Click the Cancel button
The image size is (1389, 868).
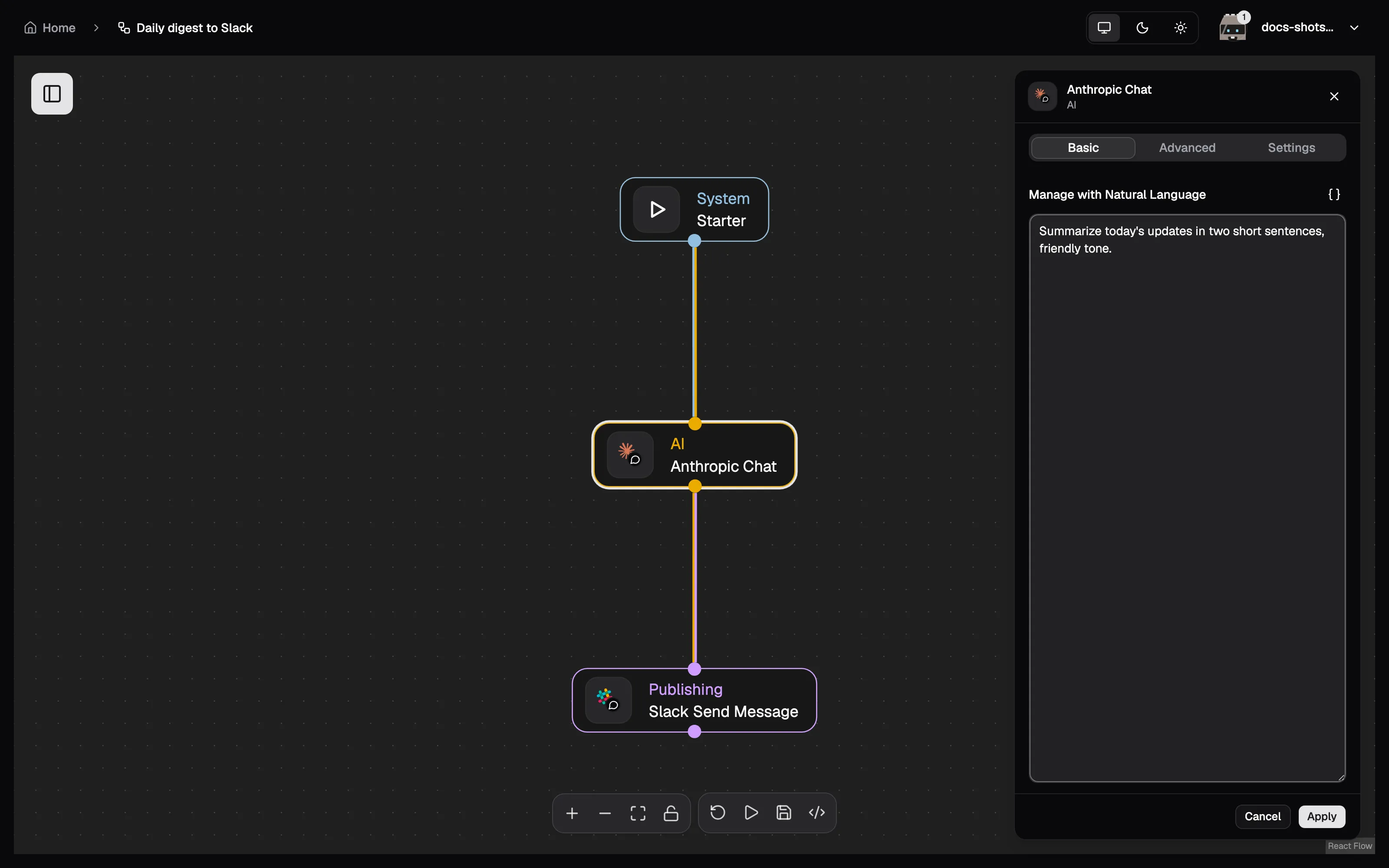pyautogui.click(x=1262, y=816)
